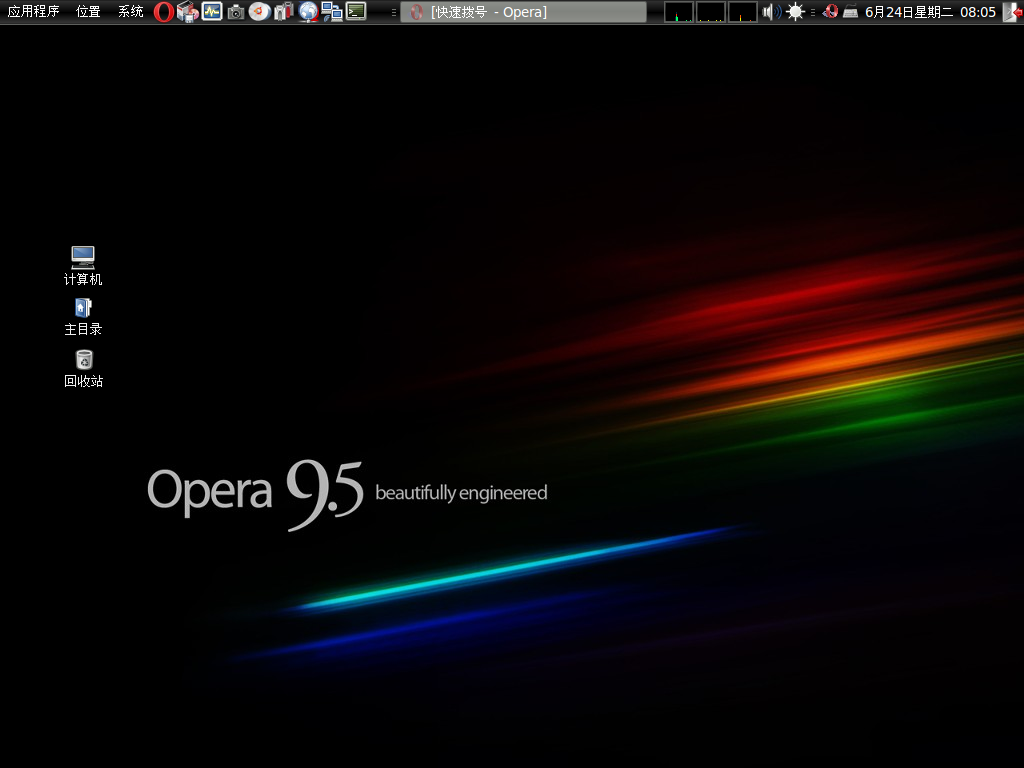Select the 回收站 (Trash) desktop icon
Image resolution: width=1024 pixels, height=768 pixels.
pyautogui.click(x=84, y=369)
